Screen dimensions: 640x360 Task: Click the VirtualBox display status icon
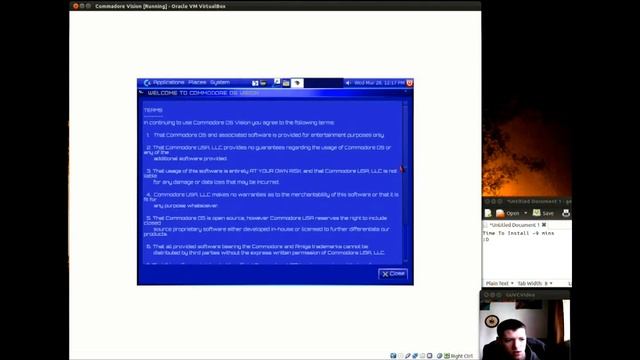(429, 356)
